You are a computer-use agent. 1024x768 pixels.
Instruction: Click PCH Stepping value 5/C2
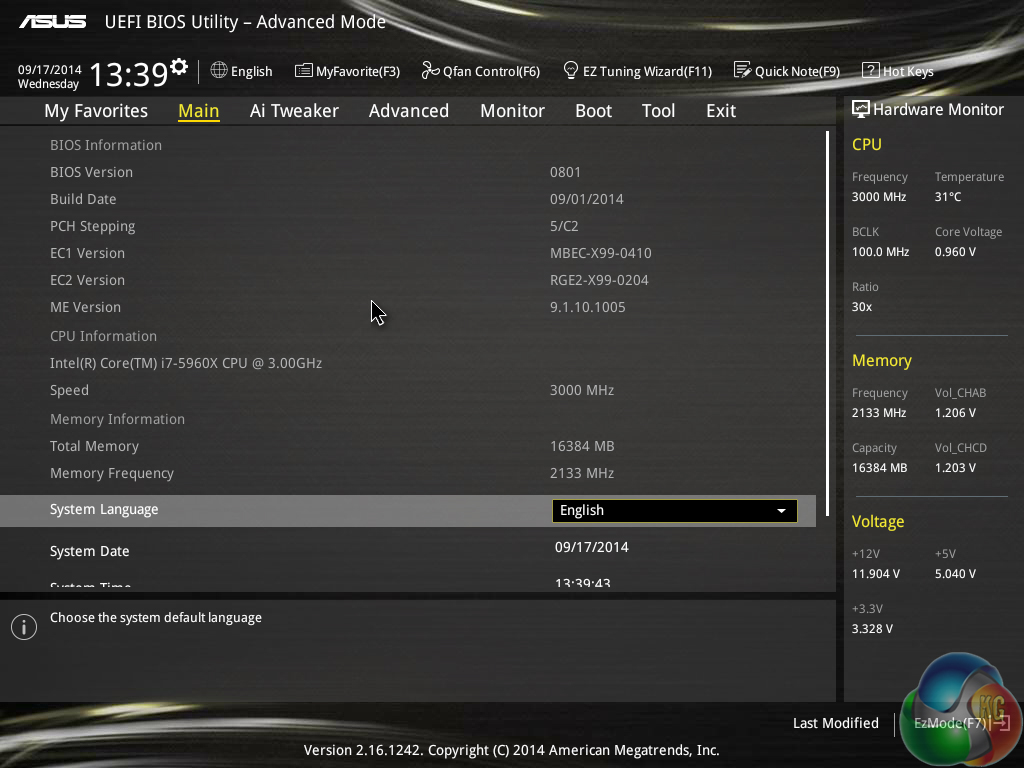(564, 226)
